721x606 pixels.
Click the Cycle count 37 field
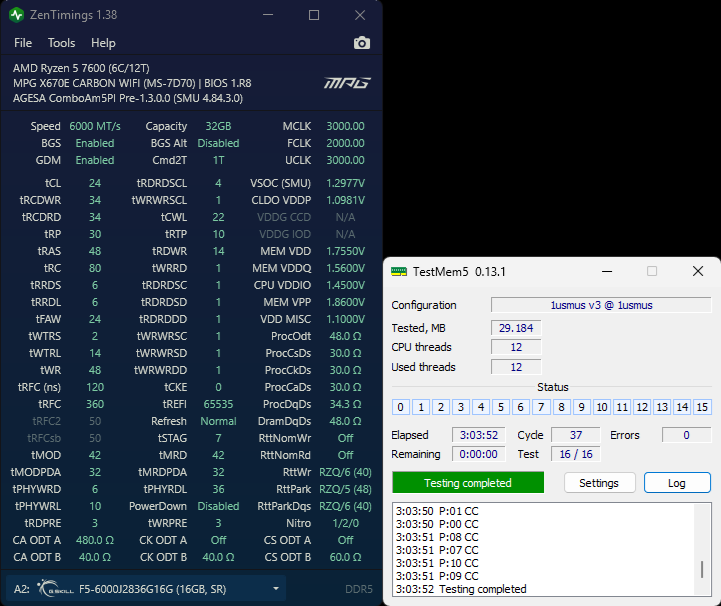[x=576, y=435]
